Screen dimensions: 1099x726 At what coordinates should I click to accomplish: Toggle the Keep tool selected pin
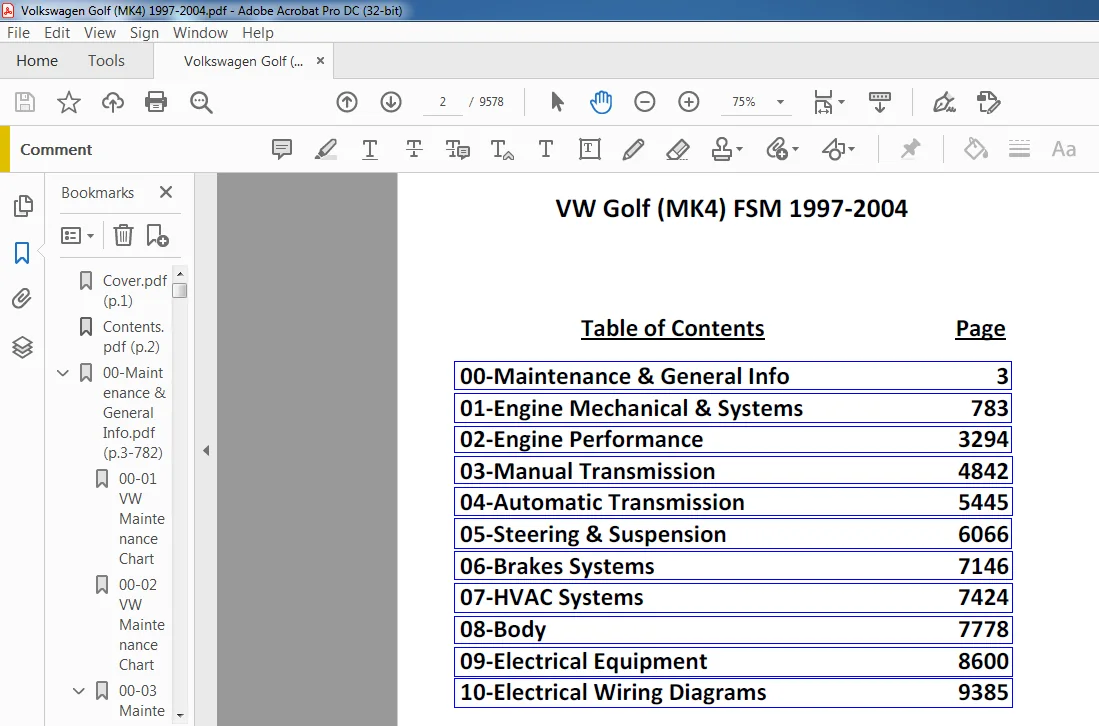(x=910, y=149)
